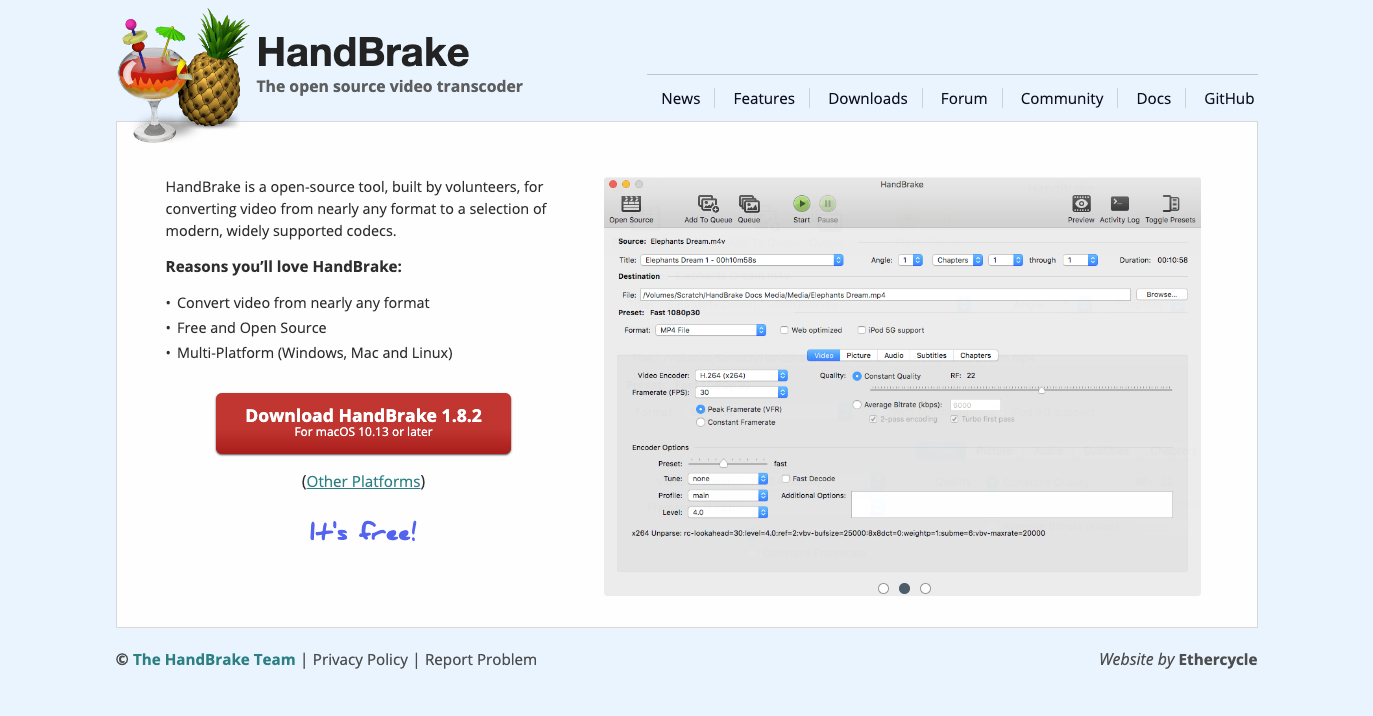
Task: Select the active middle carousel dot
Action: tap(904, 589)
